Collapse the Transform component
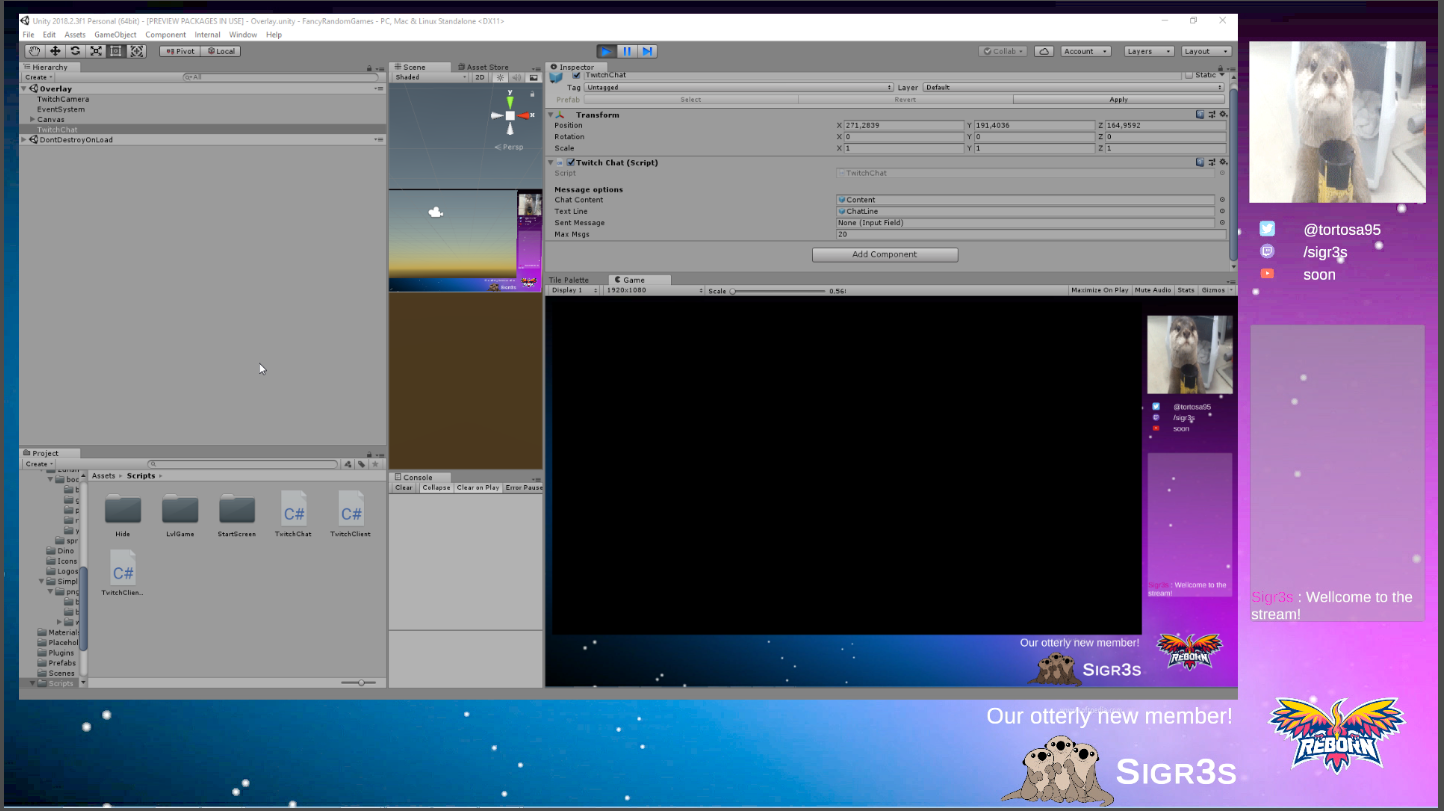Screen dimensions: 1444x811 coord(551,115)
